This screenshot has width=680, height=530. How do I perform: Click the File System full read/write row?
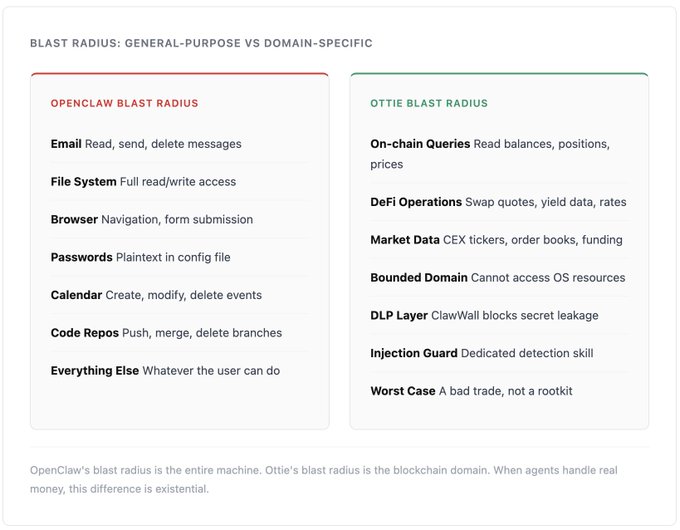pos(143,182)
